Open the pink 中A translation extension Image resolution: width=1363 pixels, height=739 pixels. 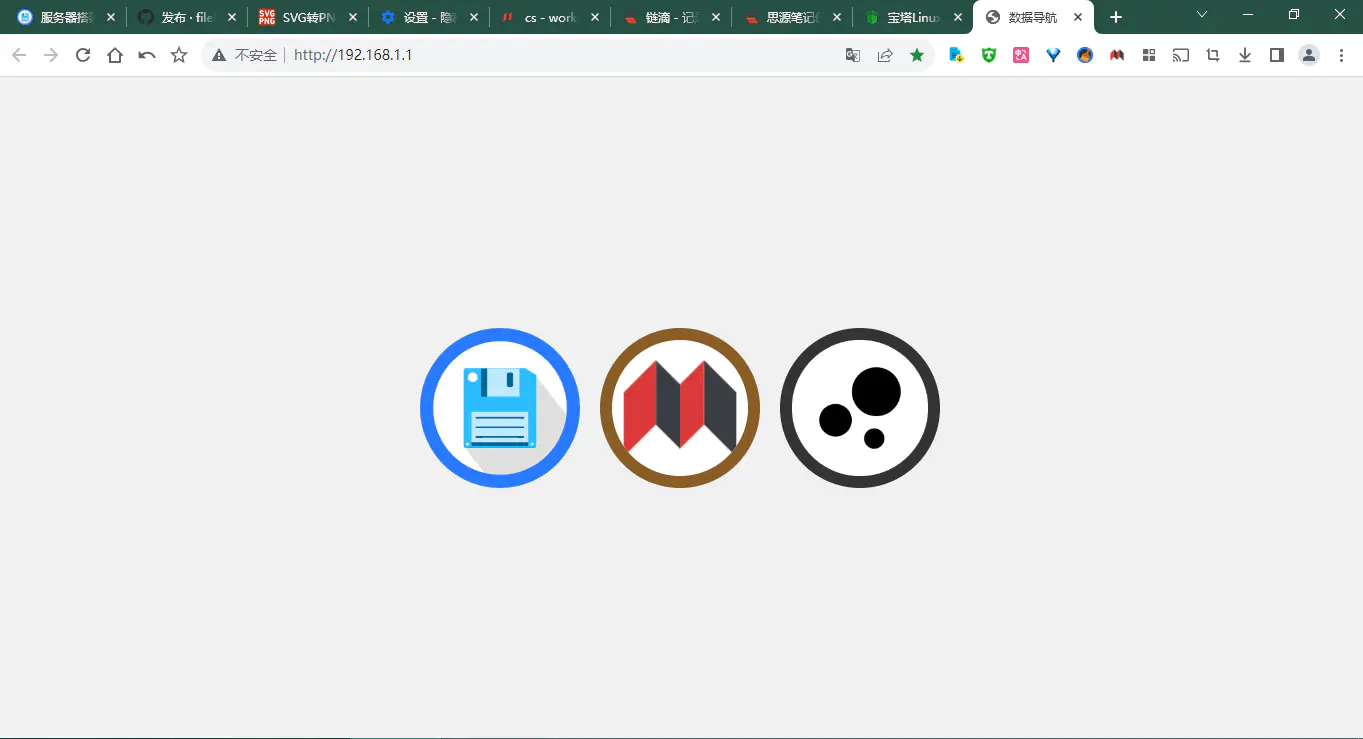[1021, 55]
